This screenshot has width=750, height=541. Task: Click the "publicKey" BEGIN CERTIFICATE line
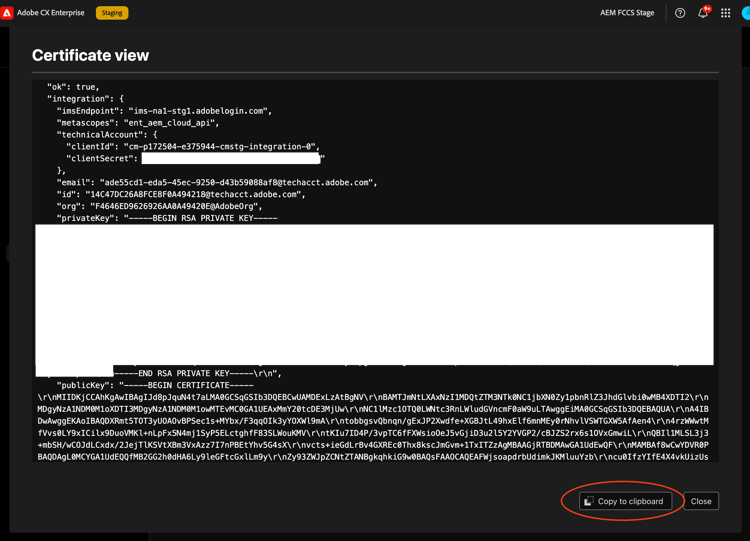point(155,386)
